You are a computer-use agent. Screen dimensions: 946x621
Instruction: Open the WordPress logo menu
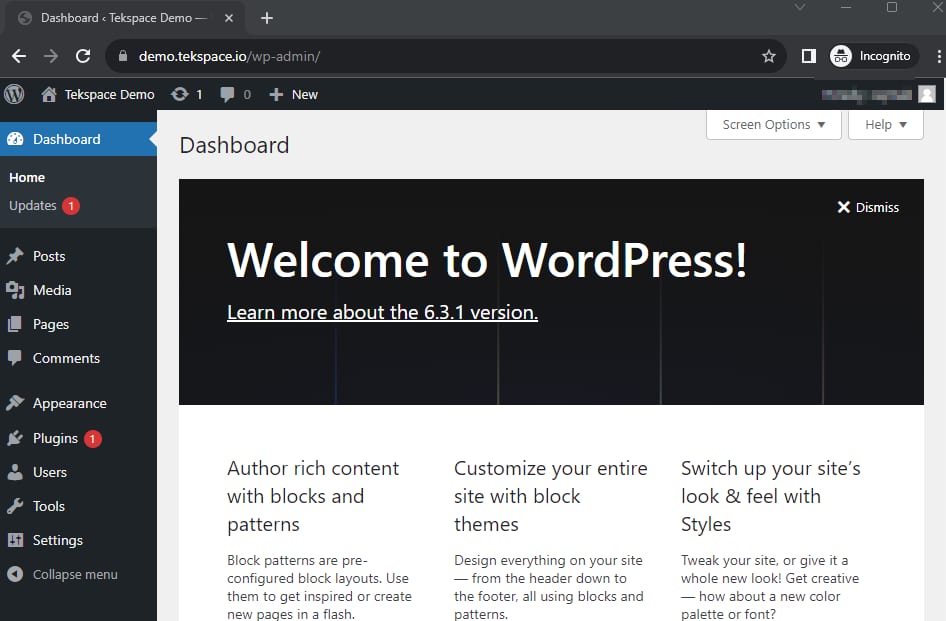14,94
